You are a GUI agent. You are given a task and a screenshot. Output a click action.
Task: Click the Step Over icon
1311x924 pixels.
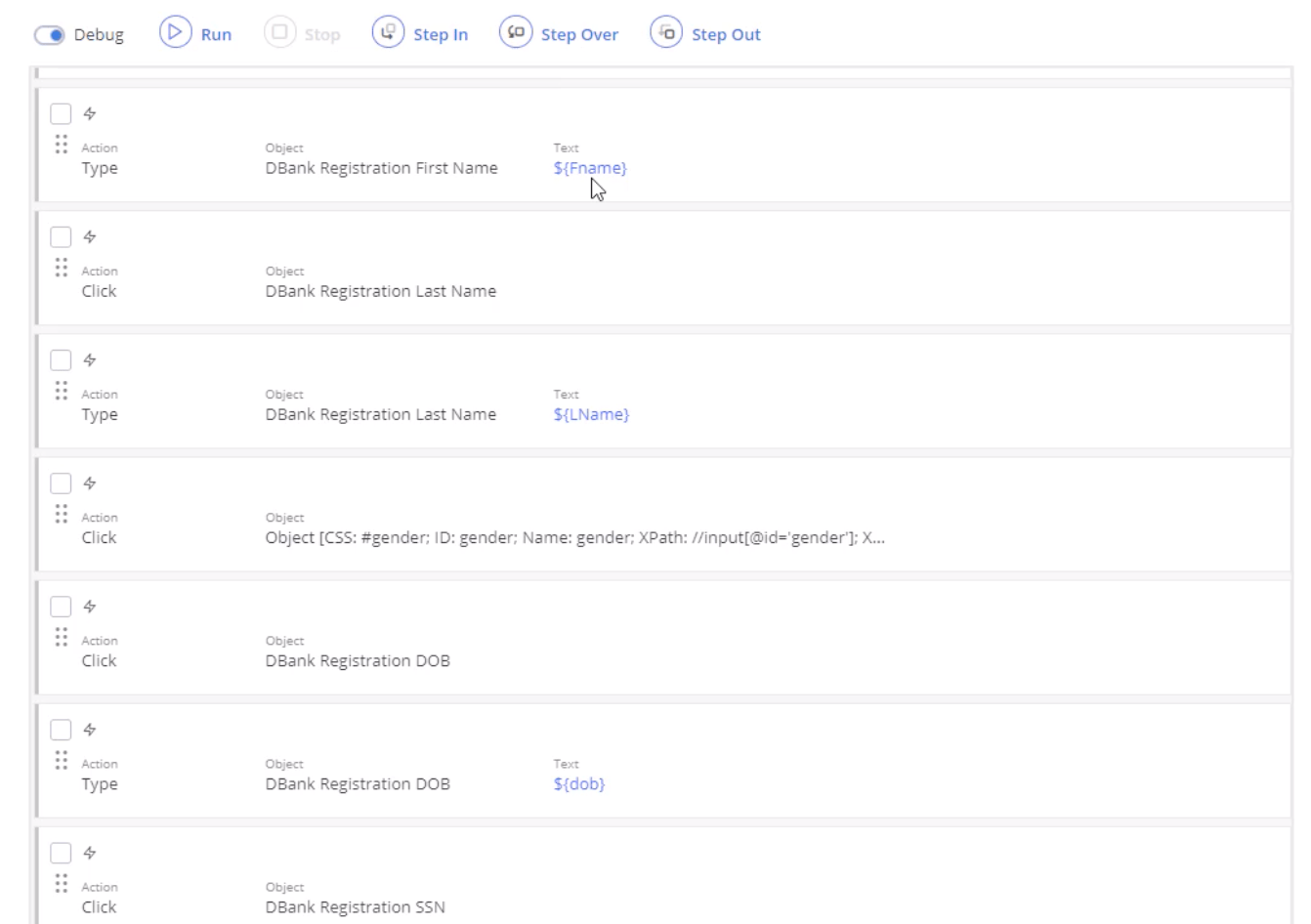(516, 33)
